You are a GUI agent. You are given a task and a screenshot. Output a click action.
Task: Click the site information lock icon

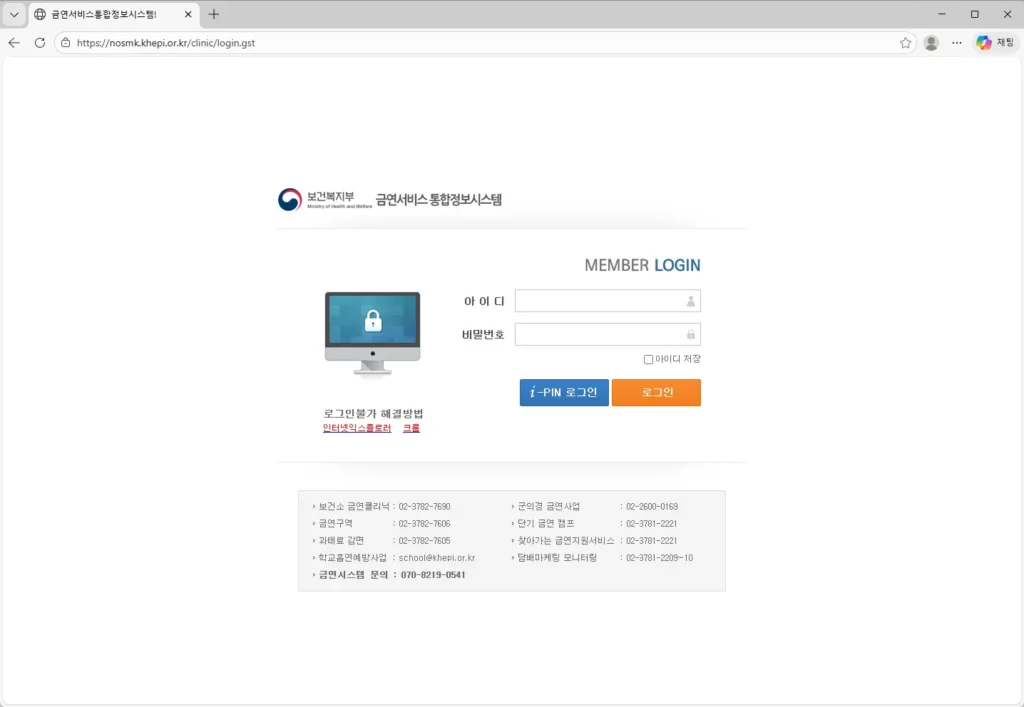click(x=66, y=43)
